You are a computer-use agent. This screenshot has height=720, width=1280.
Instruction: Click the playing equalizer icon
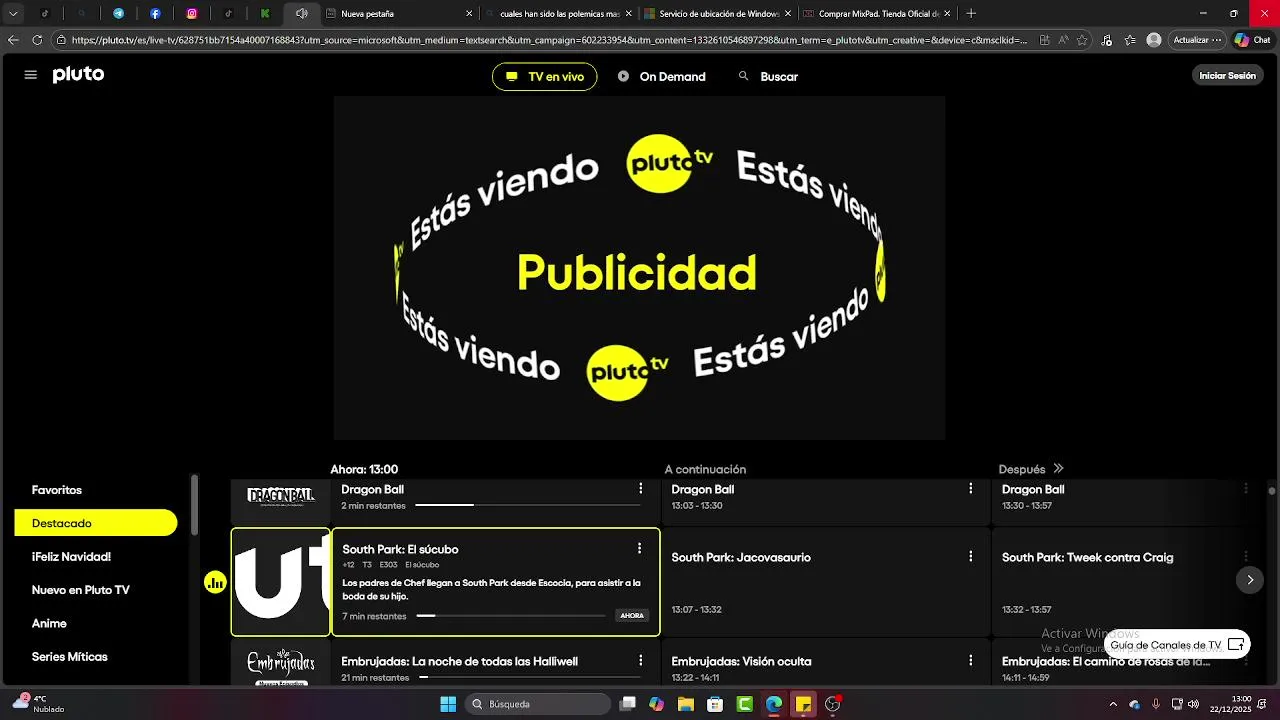coord(215,582)
